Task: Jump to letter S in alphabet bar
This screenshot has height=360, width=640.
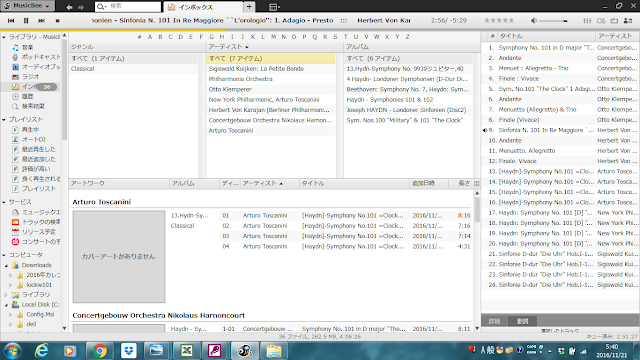Action: [336, 37]
